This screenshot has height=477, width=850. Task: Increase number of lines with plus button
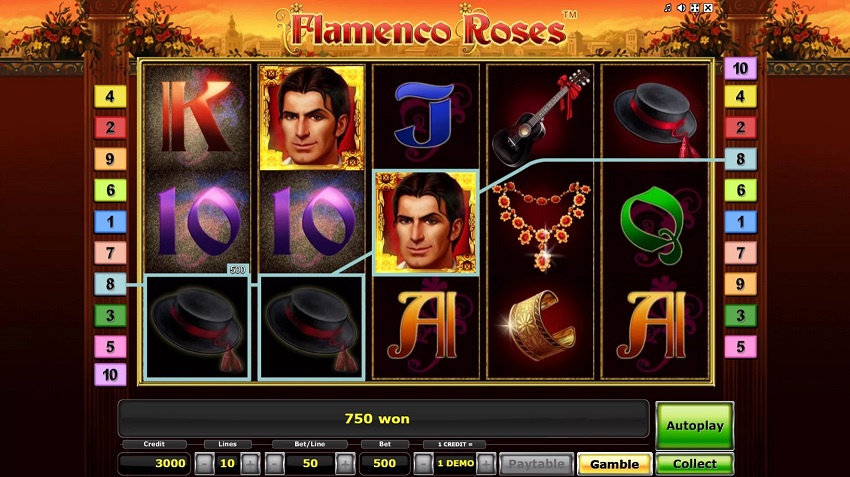click(250, 463)
